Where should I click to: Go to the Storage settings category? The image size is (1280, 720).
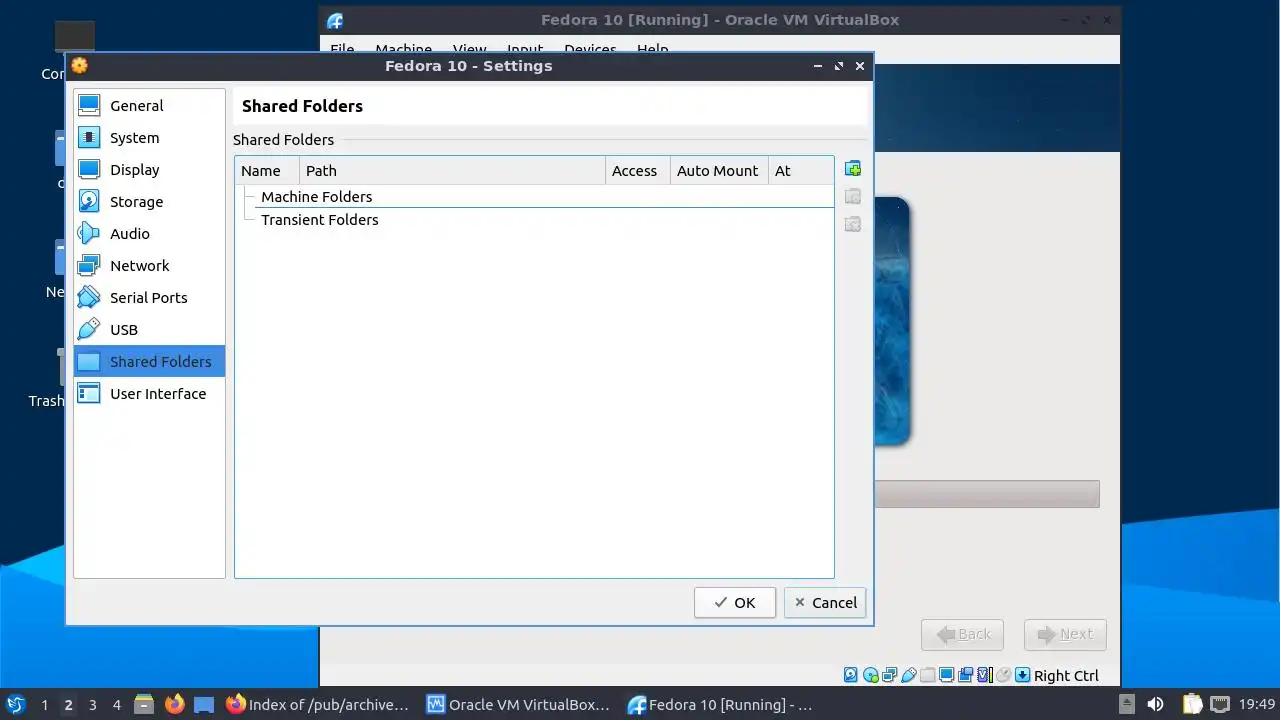pyautogui.click(x=150, y=202)
